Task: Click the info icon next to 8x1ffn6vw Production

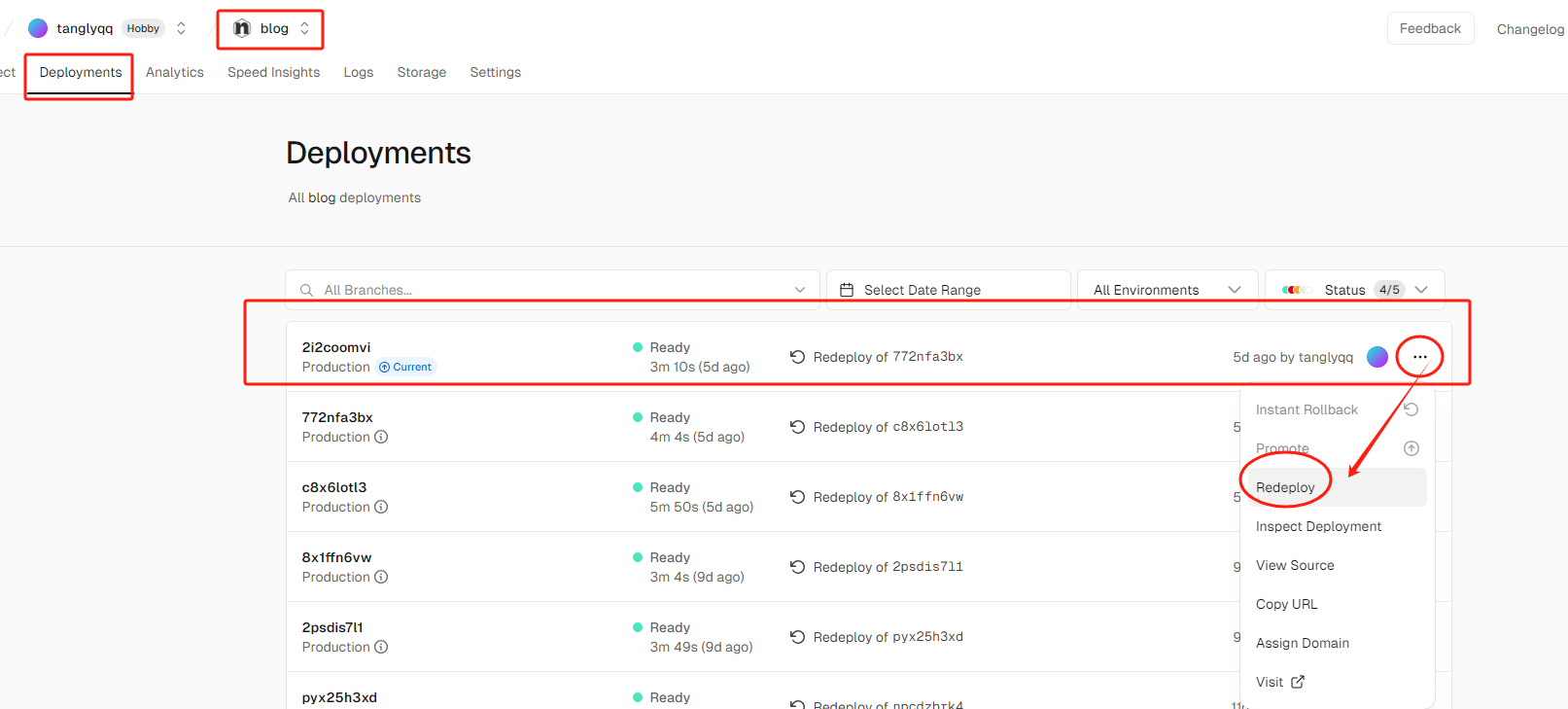Action: click(x=381, y=577)
